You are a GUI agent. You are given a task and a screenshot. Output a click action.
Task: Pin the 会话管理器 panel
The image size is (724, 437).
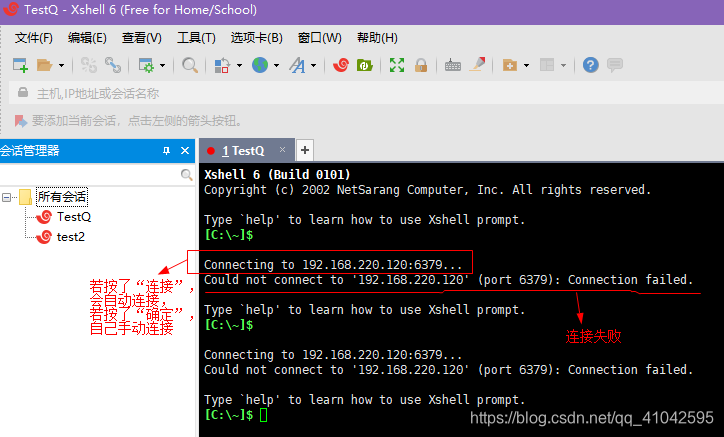(166, 151)
